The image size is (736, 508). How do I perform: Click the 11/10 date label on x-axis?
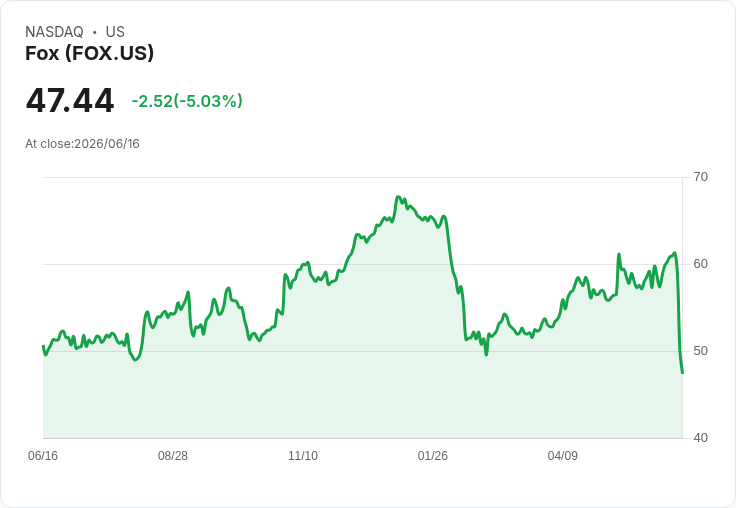click(x=303, y=455)
